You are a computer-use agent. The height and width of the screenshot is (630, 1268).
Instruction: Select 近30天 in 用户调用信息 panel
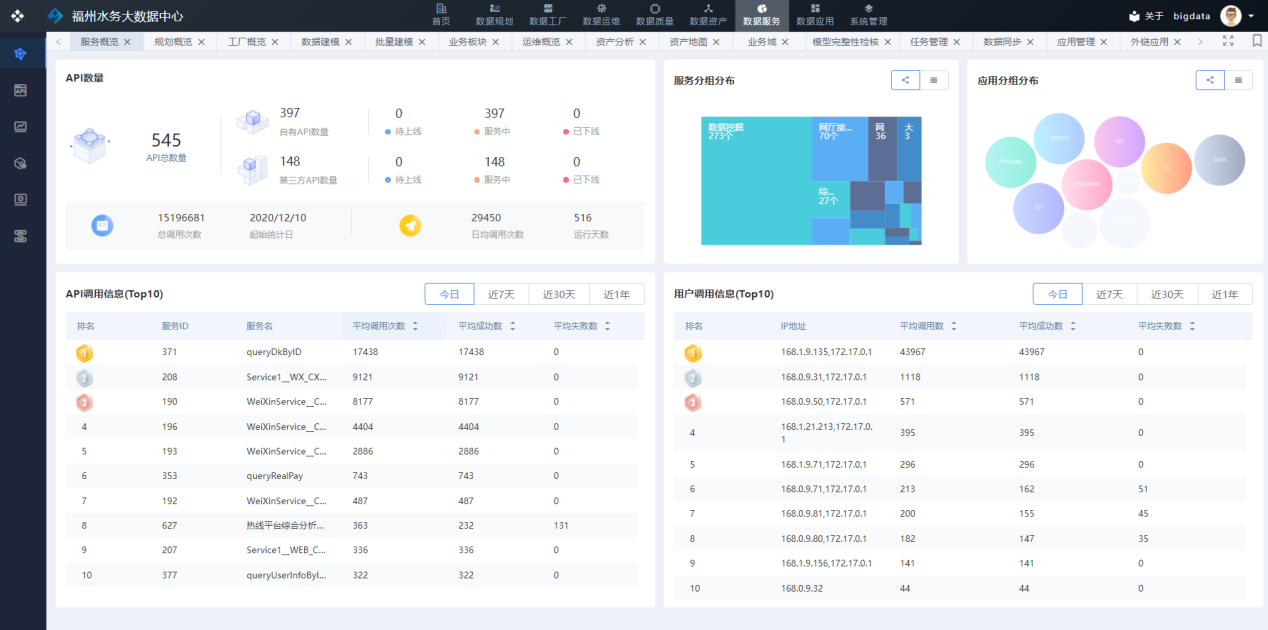tap(1167, 294)
